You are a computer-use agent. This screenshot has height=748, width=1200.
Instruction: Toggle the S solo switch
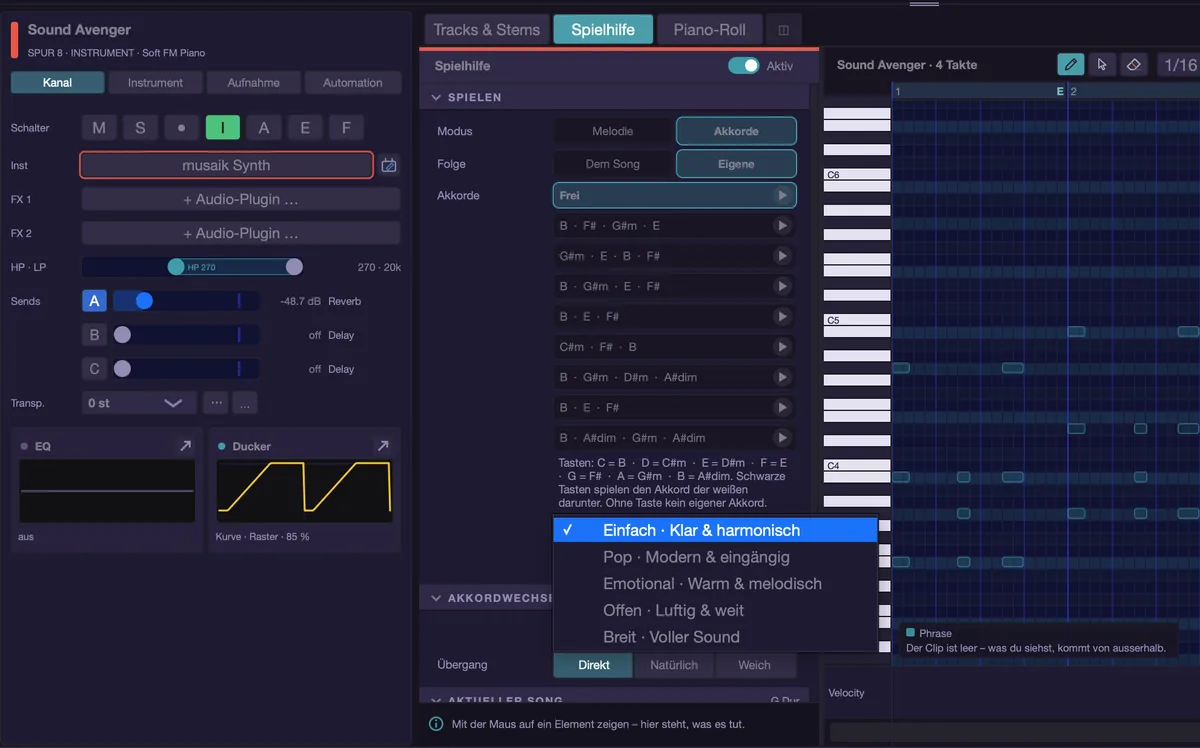tap(140, 128)
